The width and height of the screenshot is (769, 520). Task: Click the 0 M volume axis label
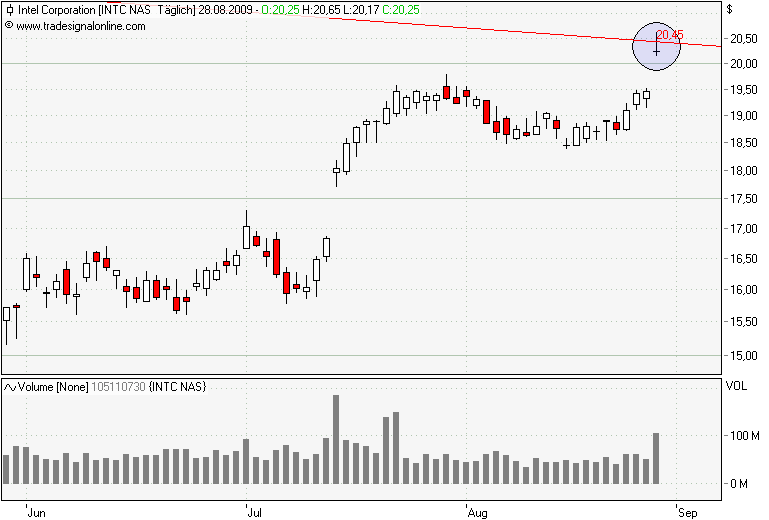pyautogui.click(x=739, y=484)
